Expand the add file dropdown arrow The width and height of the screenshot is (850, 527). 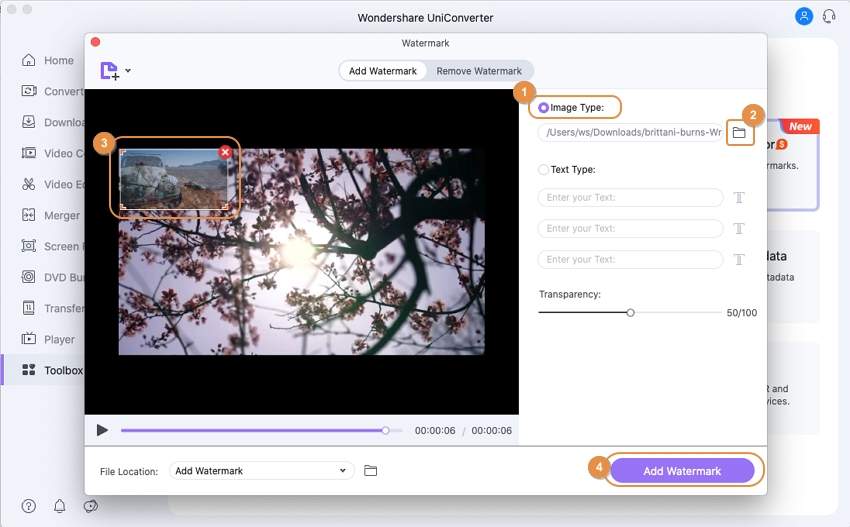128,71
